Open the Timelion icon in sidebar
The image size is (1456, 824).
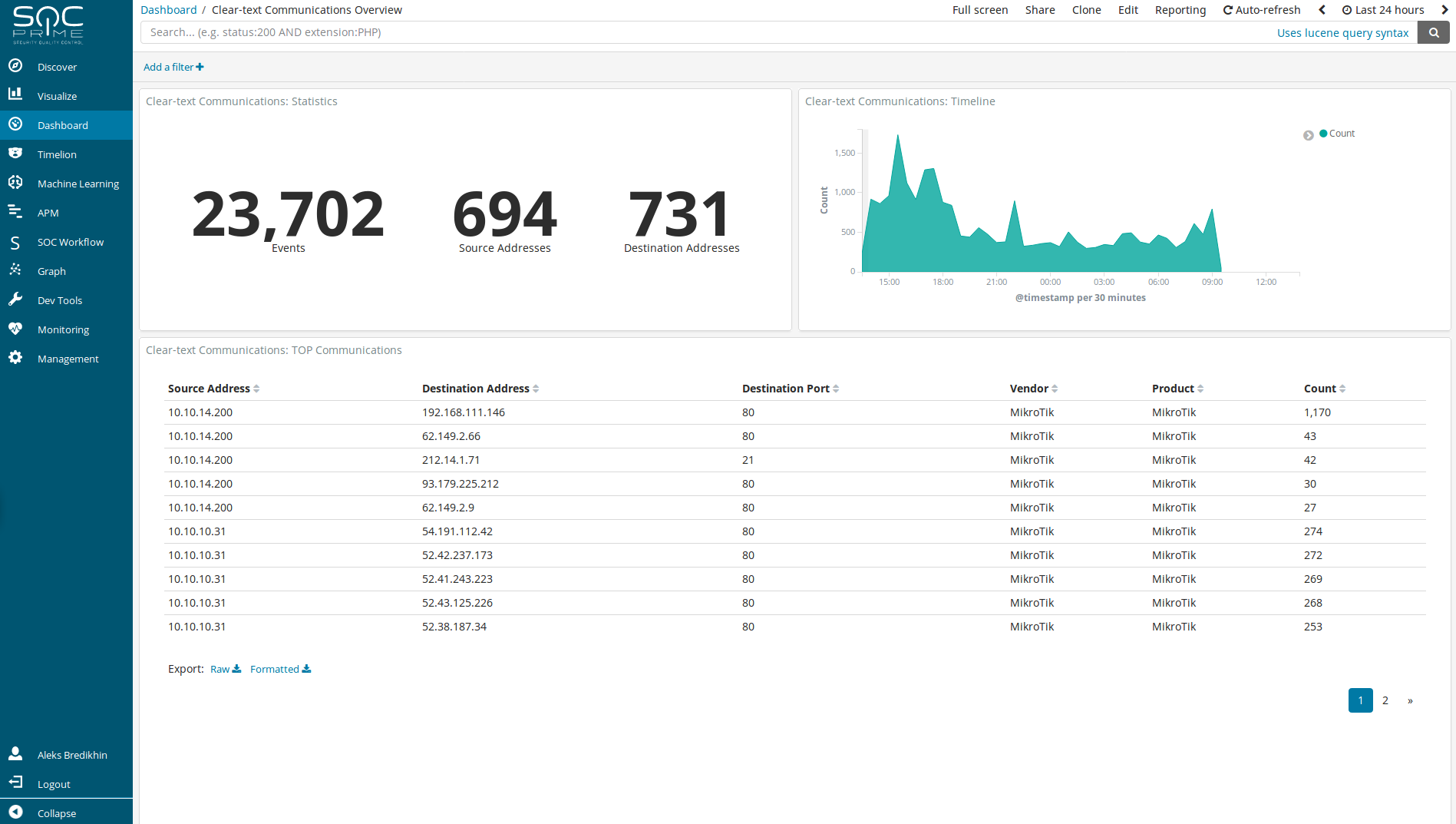[15, 154]
